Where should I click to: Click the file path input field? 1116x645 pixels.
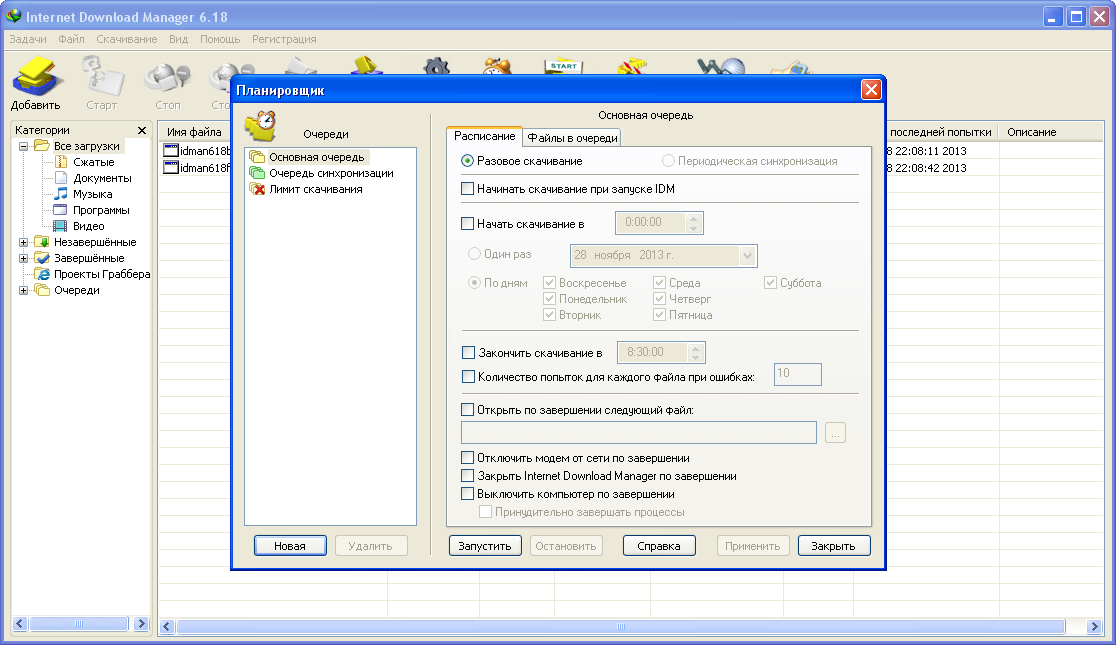(x=638, y=432)
